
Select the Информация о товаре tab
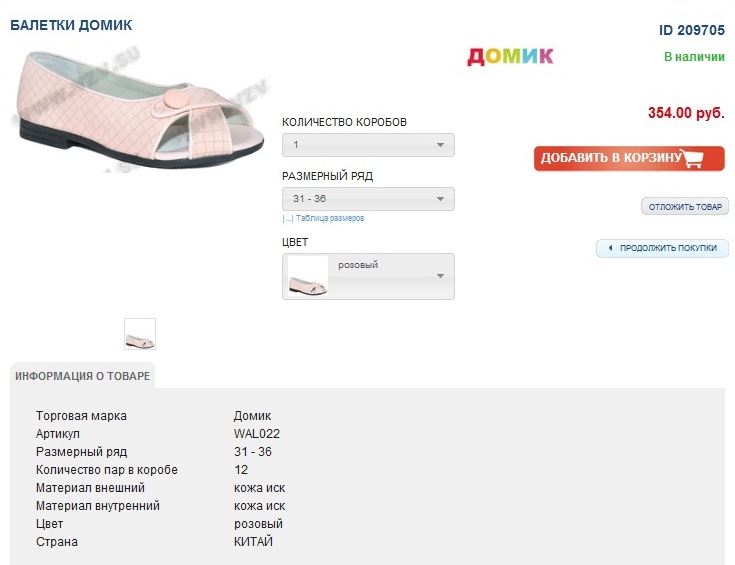83,376
